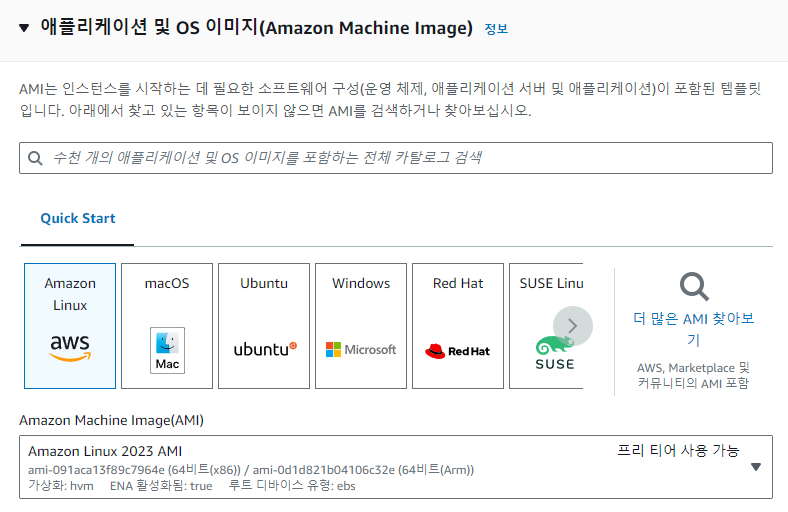Click the ENA 활성화됨: true text
Viewport: 788px width, 512px height.
(x=161, y=485)
